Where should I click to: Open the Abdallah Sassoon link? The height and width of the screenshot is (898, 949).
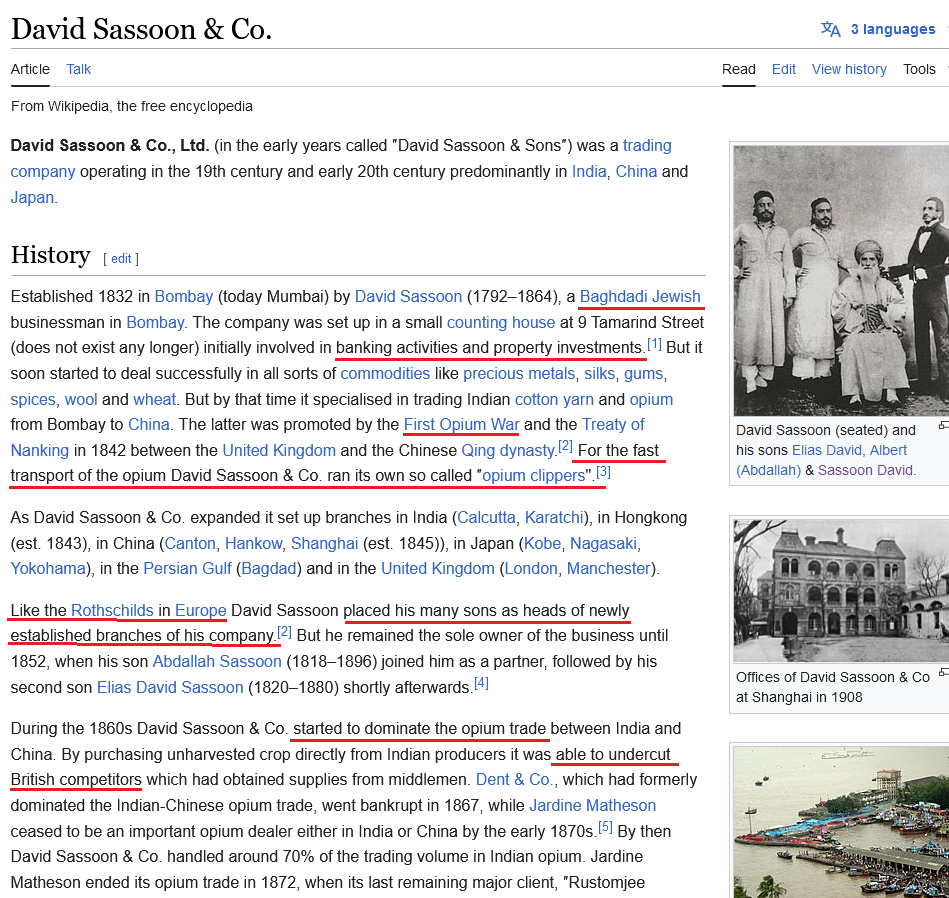217,661
